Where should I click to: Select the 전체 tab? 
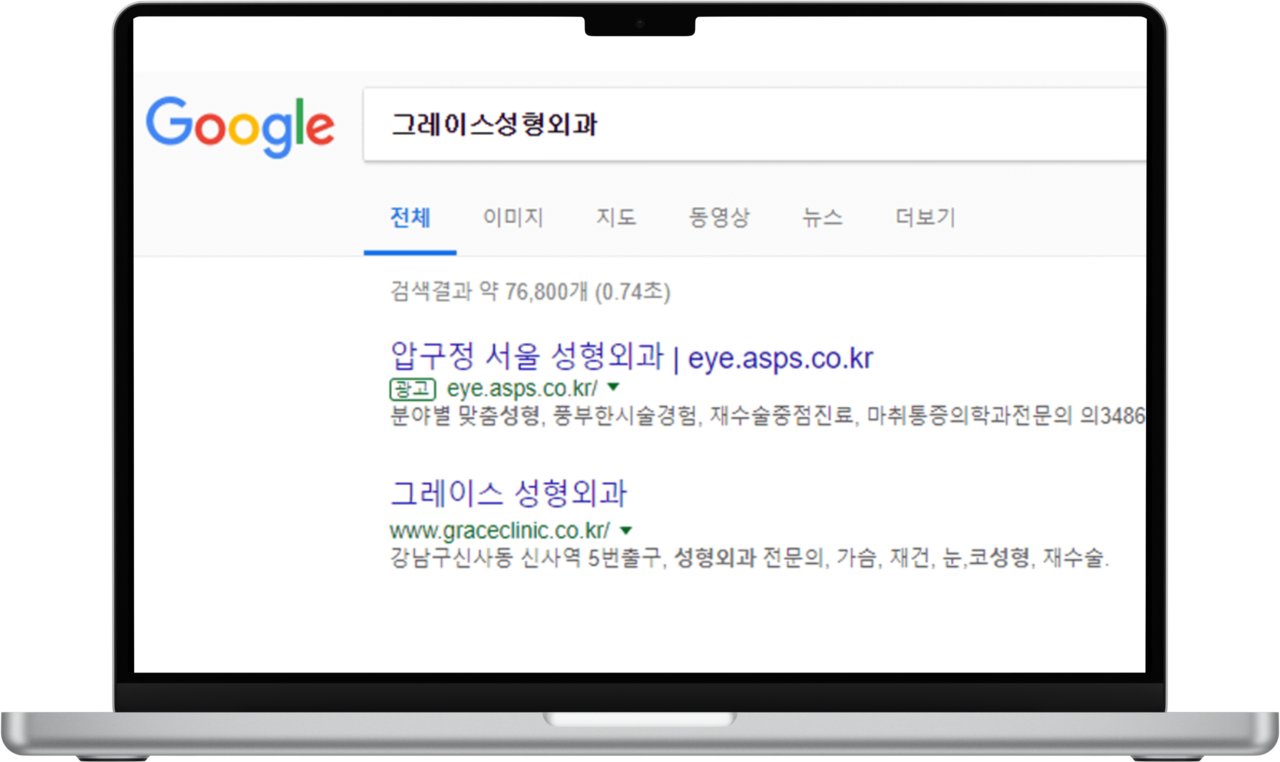(x=410, y=218)
